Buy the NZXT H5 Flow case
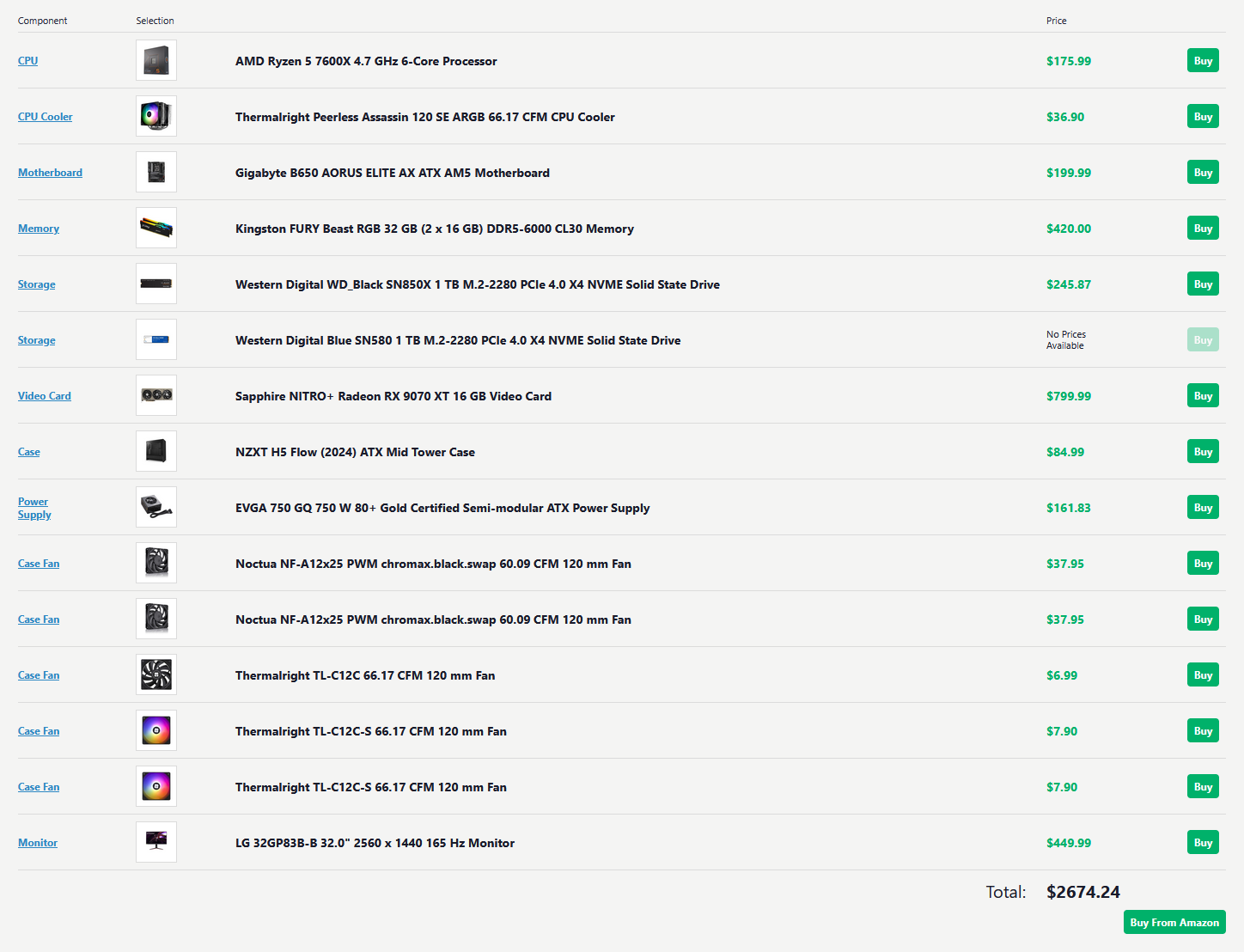 click(x=1203, y=452)
